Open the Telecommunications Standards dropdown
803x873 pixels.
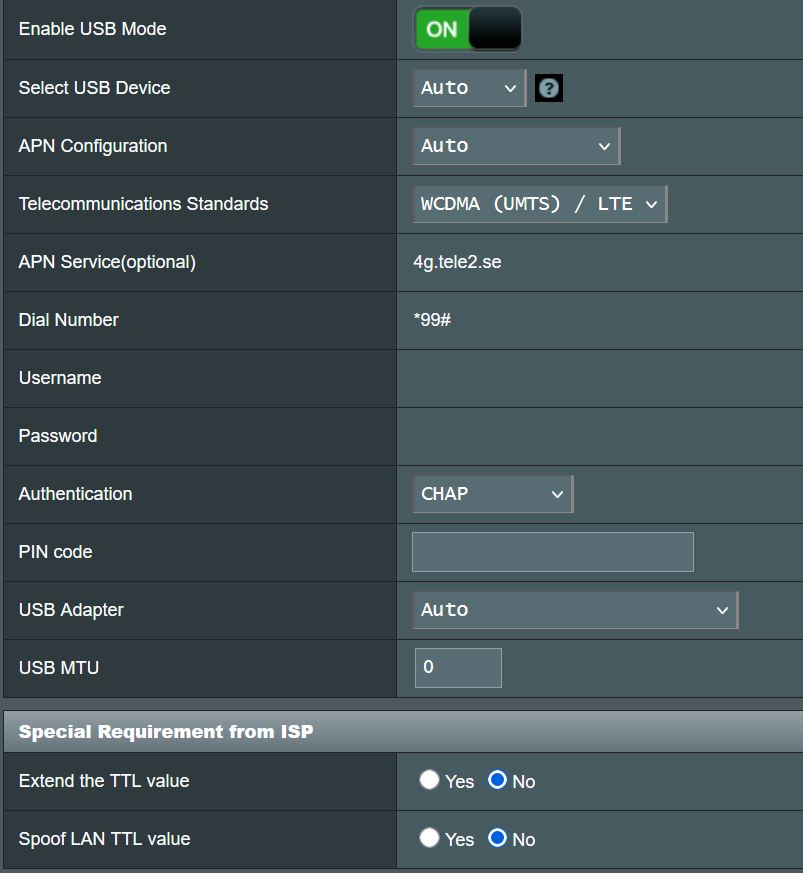(x=539, y=204)
